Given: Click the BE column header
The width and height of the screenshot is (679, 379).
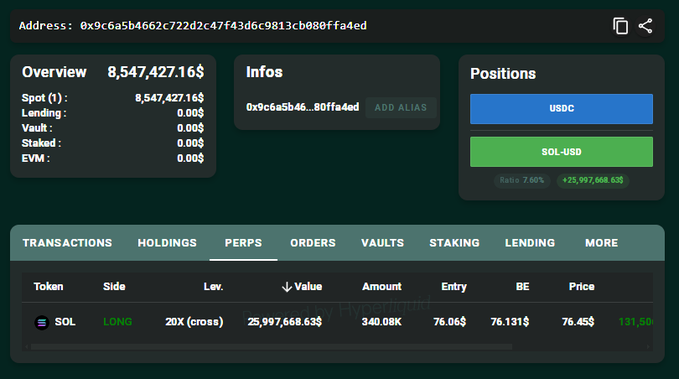Looking at the screenshot, I should [522, 287].
